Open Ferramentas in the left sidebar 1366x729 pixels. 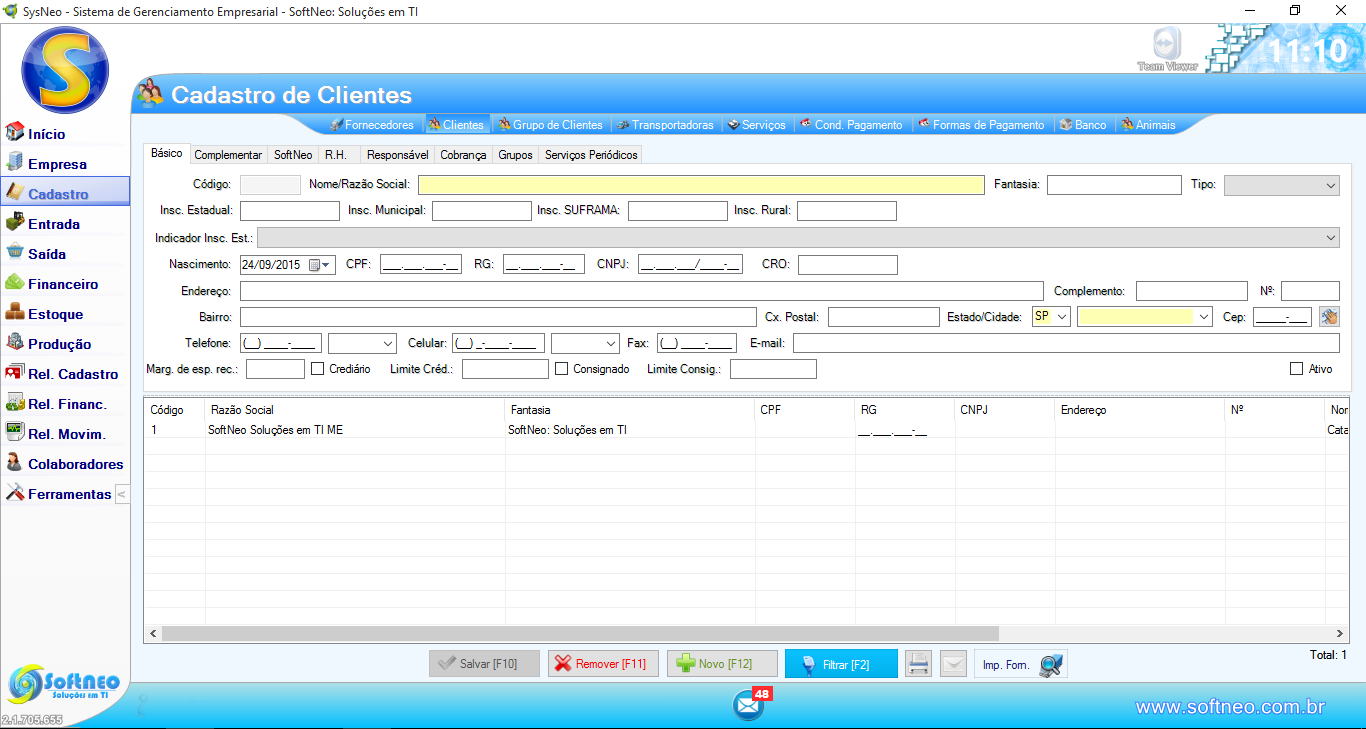pos(69,494)
